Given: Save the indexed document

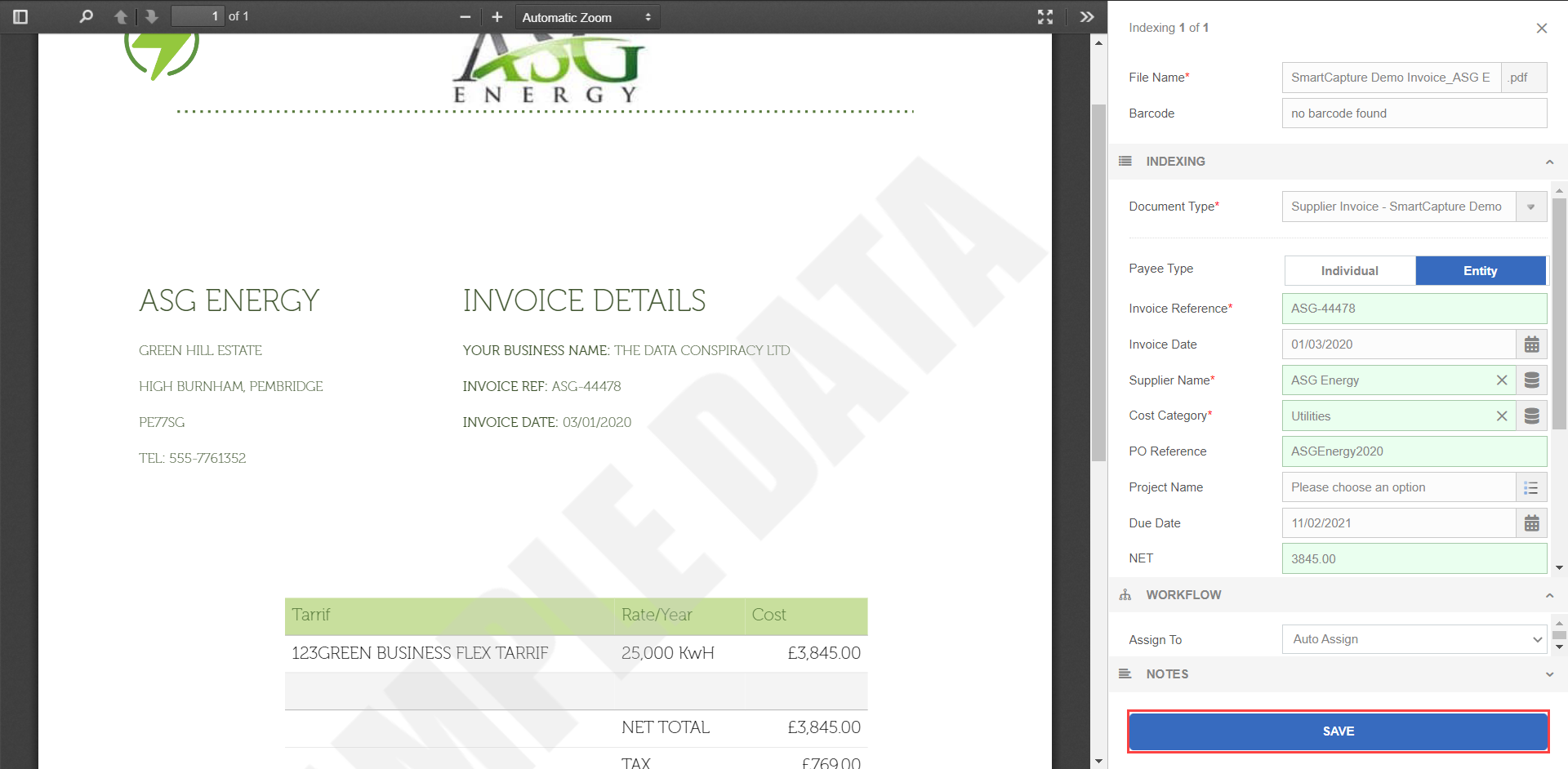Looking at the screenshot, I should click(x=1339, y=731).
